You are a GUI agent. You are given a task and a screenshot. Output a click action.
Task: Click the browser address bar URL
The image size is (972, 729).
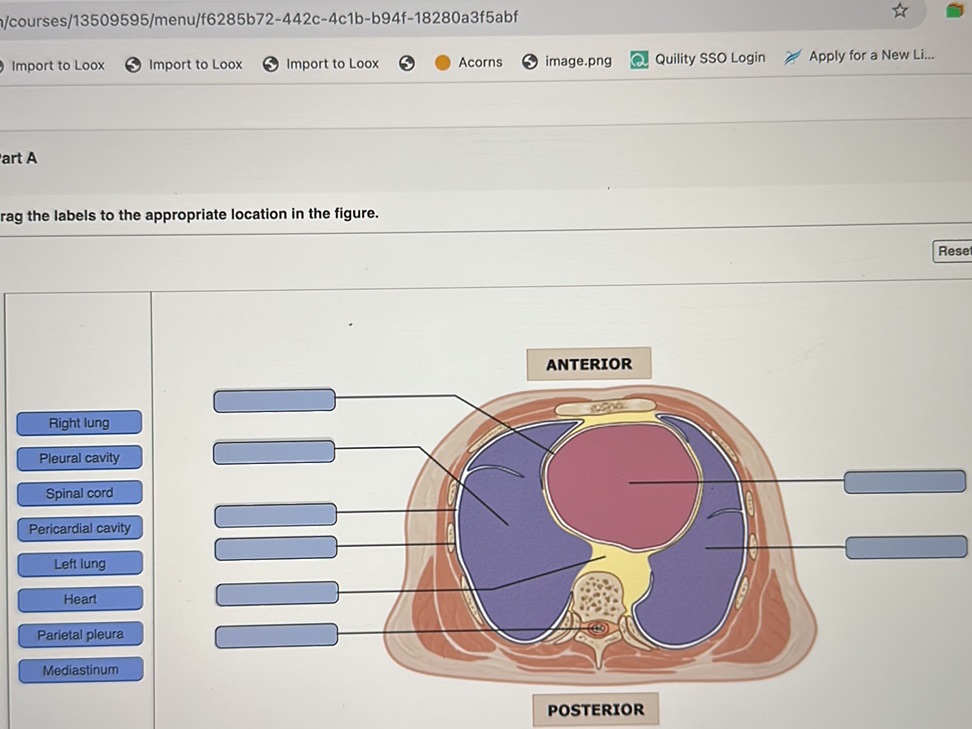tap(260, 17)
